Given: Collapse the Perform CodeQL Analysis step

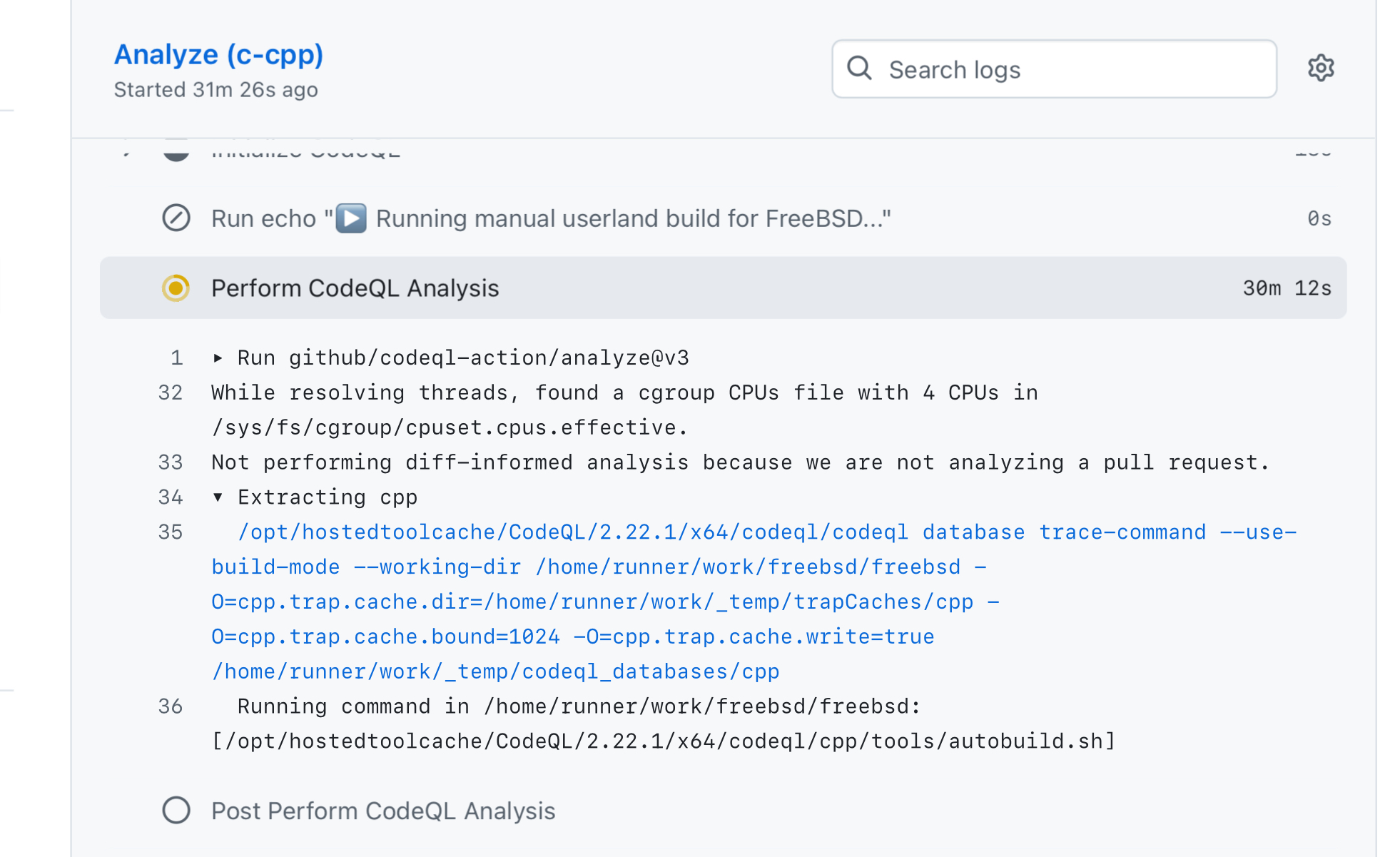Looking at the screenshot, I should (x=355, y=288).
